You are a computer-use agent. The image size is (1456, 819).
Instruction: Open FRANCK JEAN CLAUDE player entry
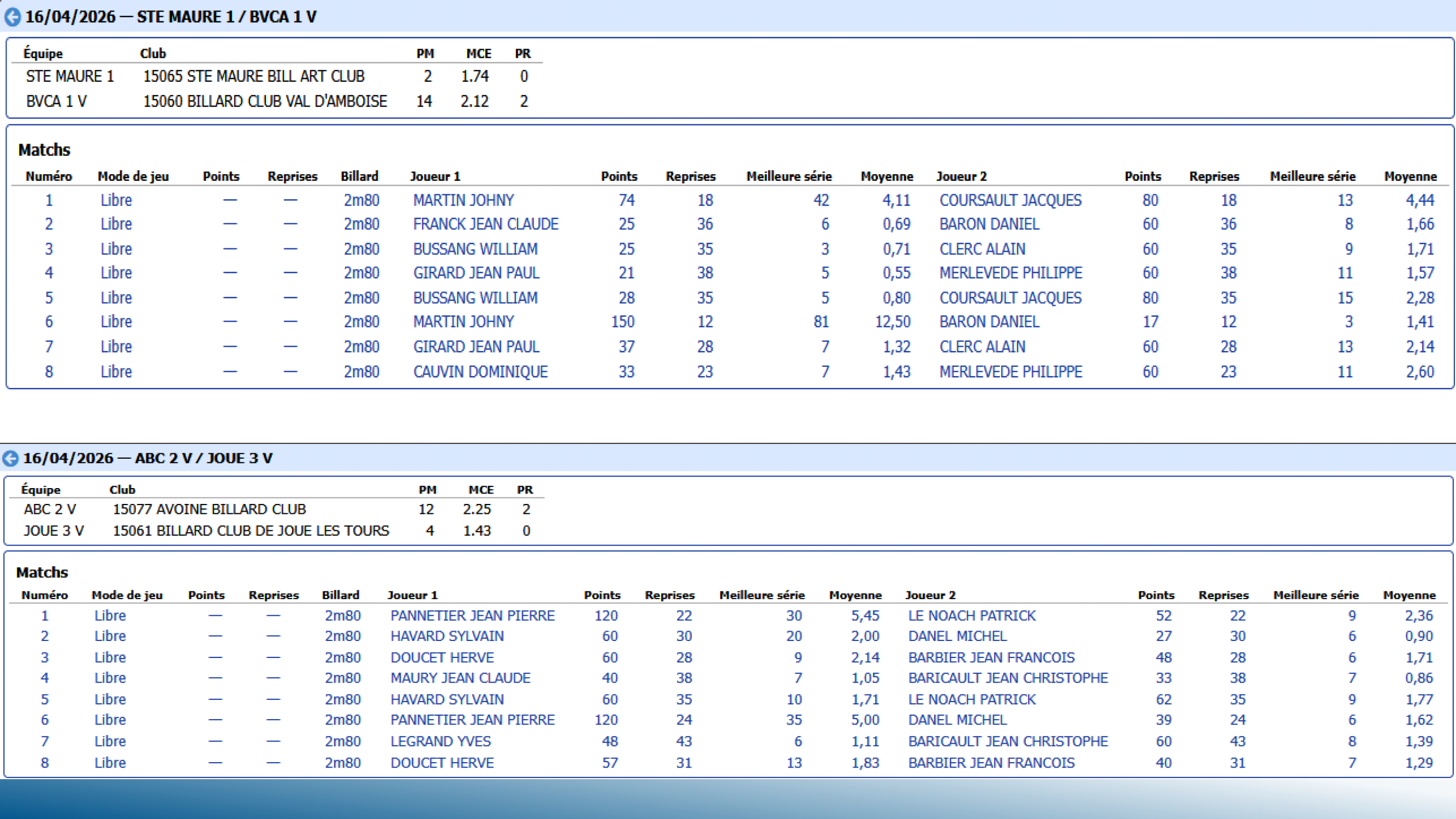485,224
